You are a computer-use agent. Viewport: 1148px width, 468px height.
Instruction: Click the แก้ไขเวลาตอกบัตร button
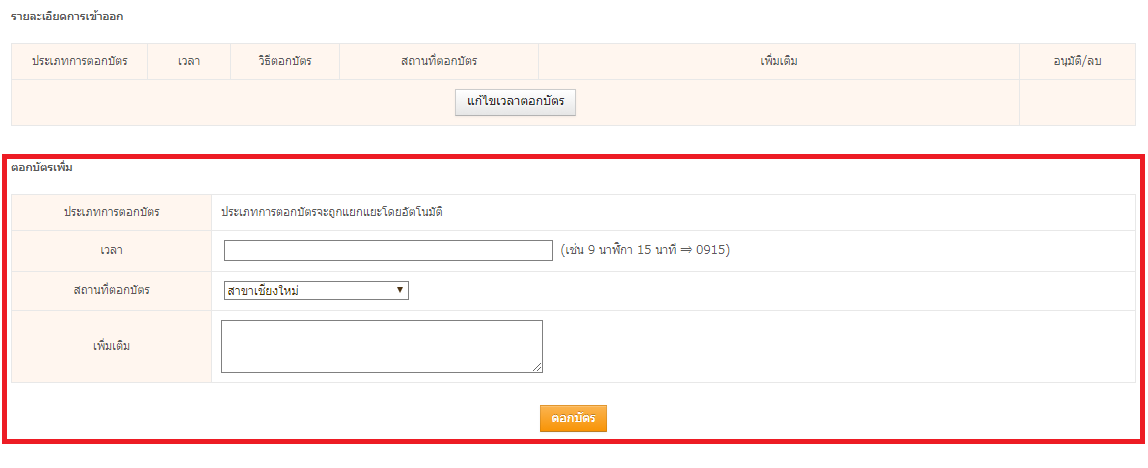515,102
